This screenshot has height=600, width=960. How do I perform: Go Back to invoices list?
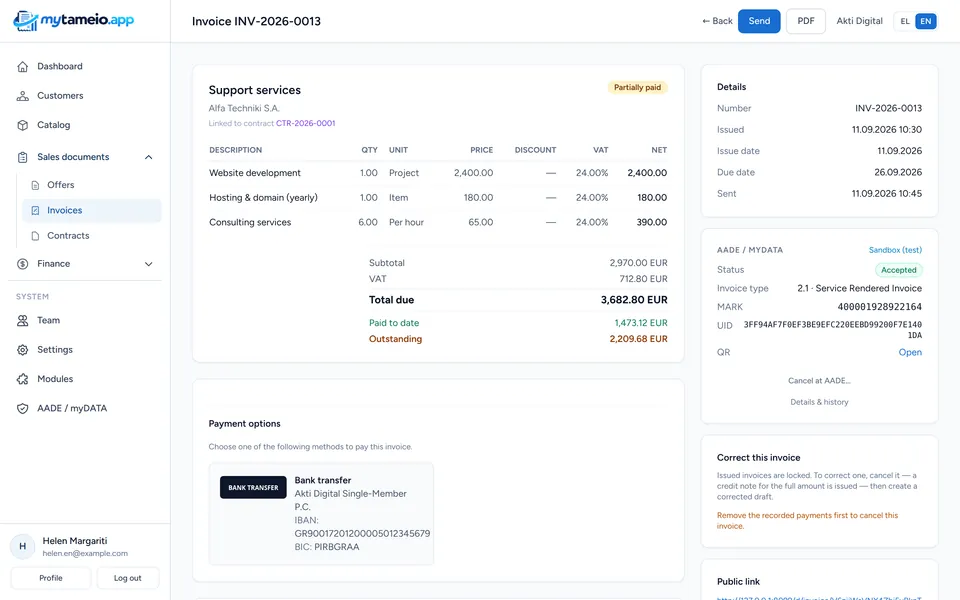point(717,21)
